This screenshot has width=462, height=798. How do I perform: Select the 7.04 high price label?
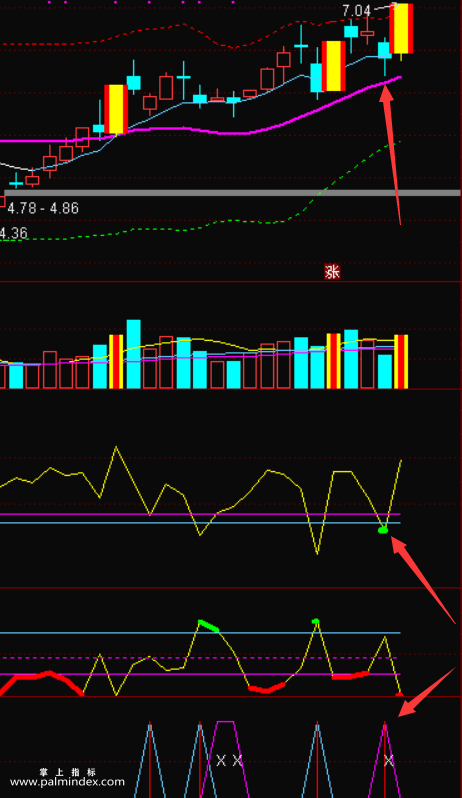coord(356,10)
